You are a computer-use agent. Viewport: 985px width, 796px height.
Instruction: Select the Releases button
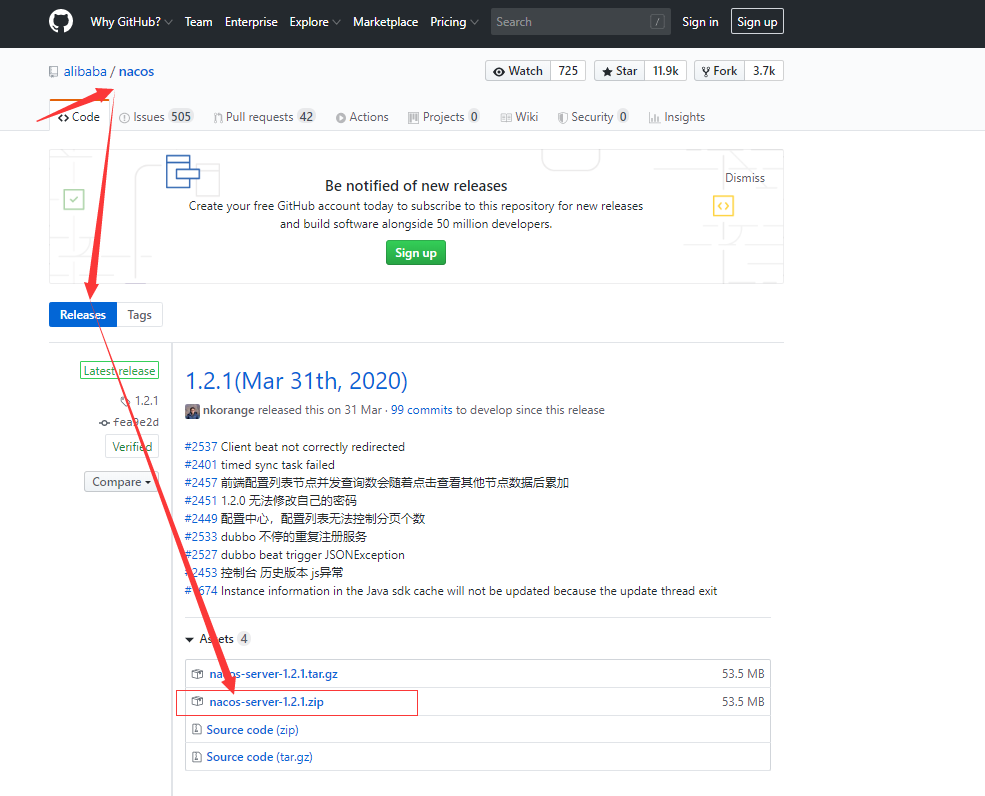click(x=83, y=315)
